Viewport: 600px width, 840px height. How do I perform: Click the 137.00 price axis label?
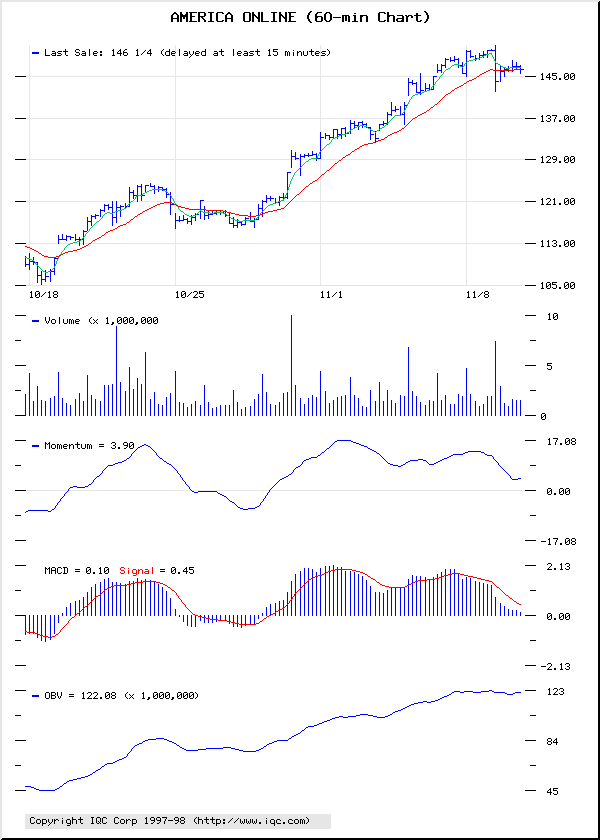coord(557,118)
